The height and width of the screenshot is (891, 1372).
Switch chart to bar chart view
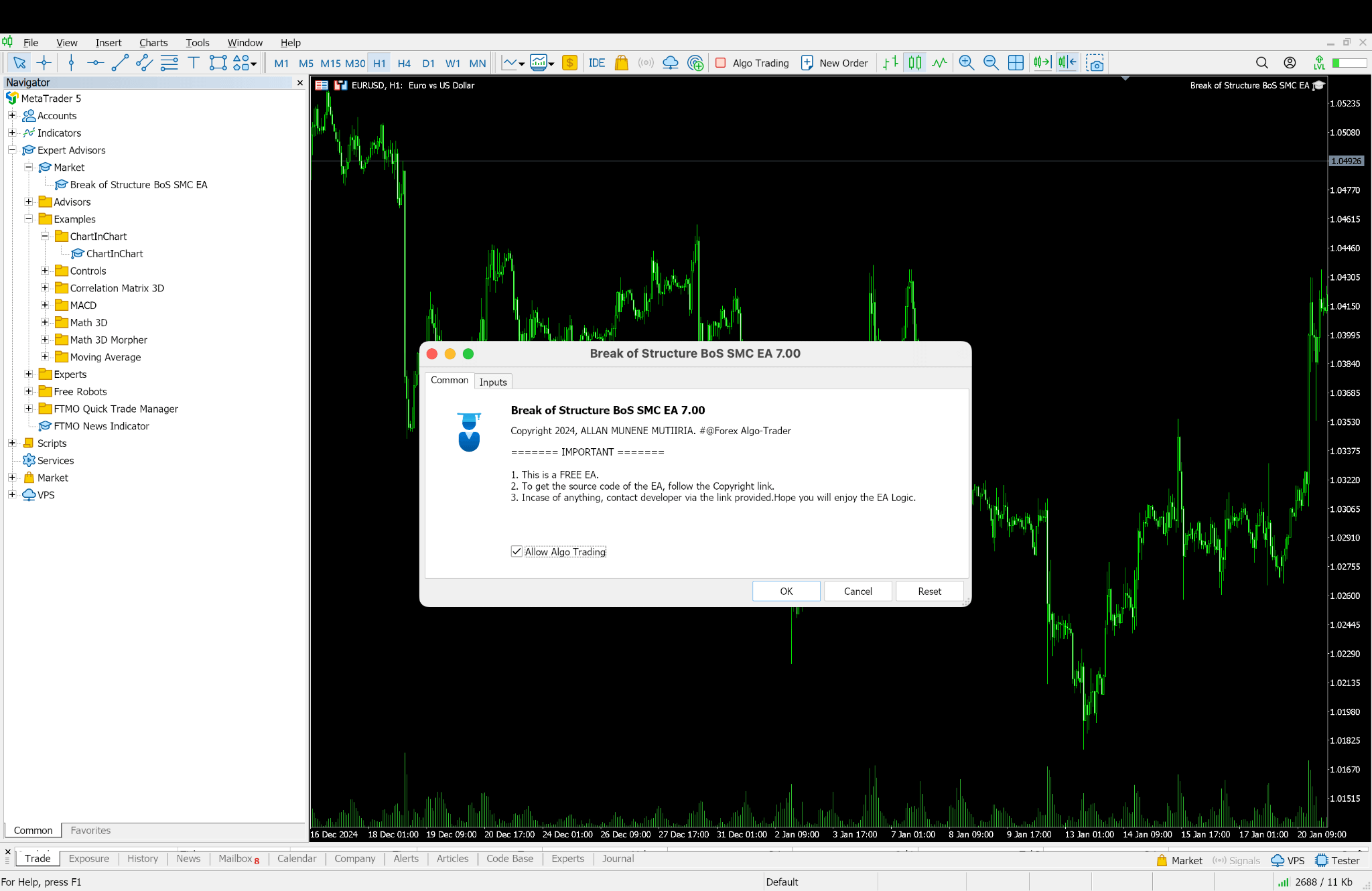[x=890, y=63]
